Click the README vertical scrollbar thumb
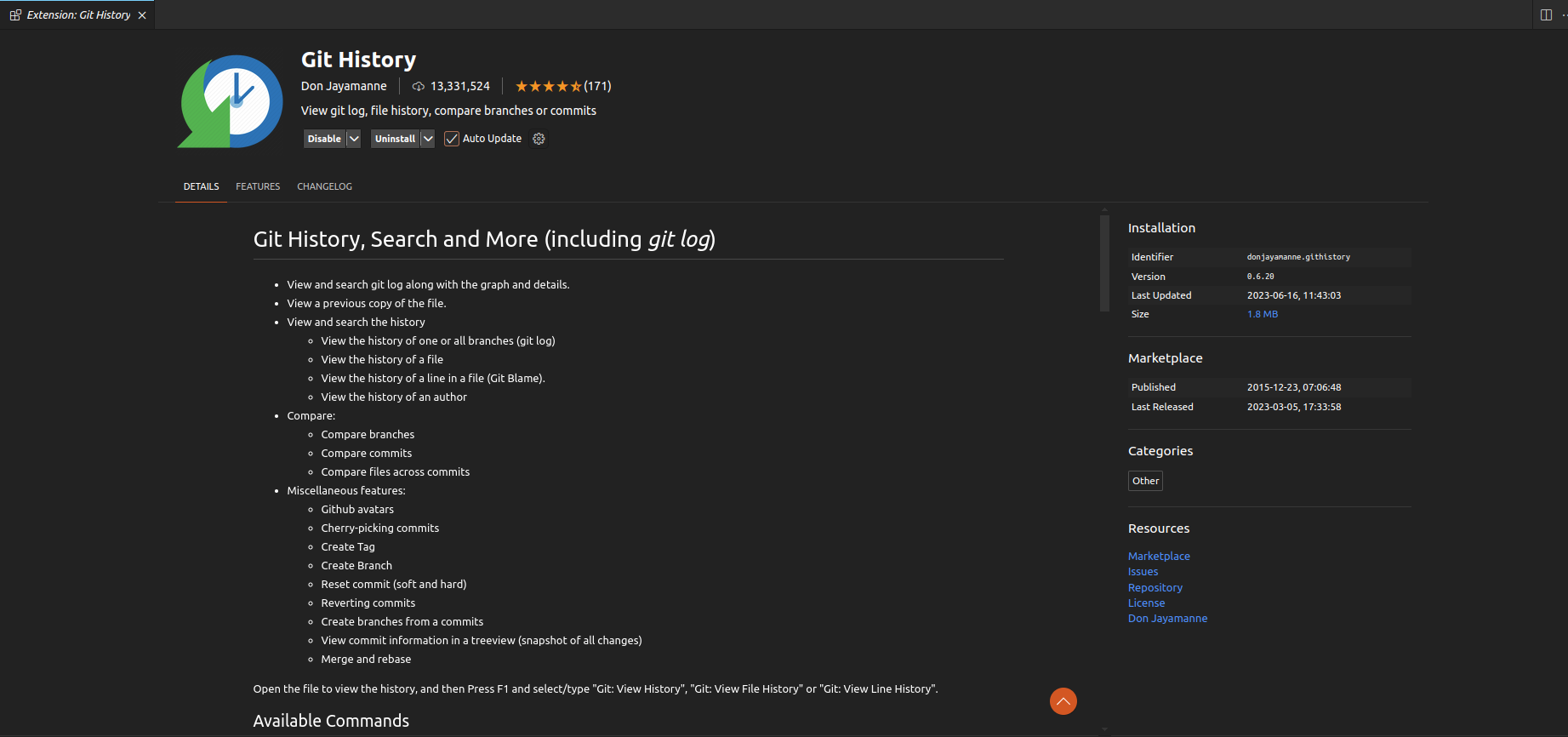Image resolution: width=1568 pixels, height=737 pixels. tap(1104, 264)
